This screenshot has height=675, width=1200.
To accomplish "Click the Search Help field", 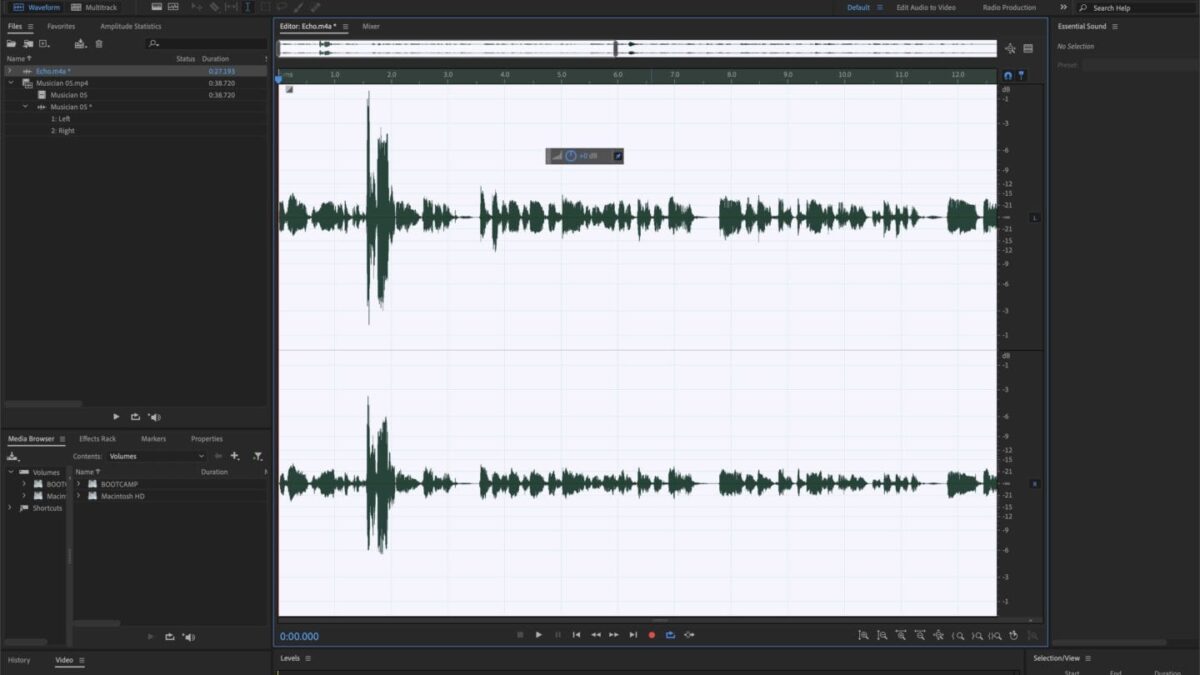I will (x=1135, y=7).
